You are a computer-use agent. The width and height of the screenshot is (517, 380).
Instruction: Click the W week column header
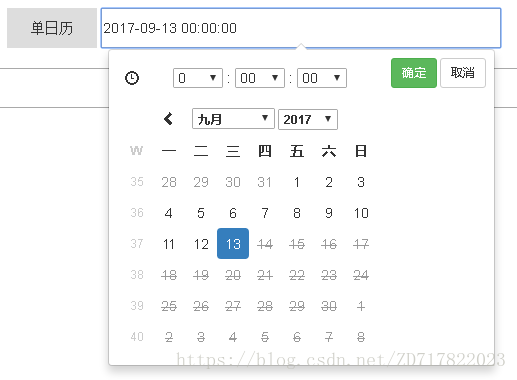pos(137,151)
